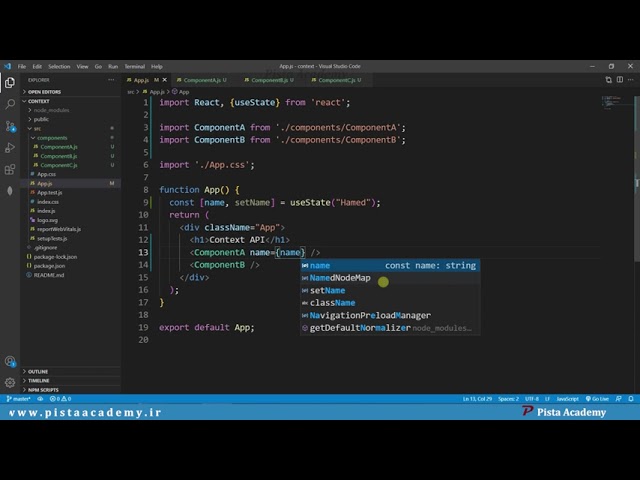Viewport: 640px width, 480px height.
Task: Click the Spaces: 2 indentation setting
Action: point(508,399)
